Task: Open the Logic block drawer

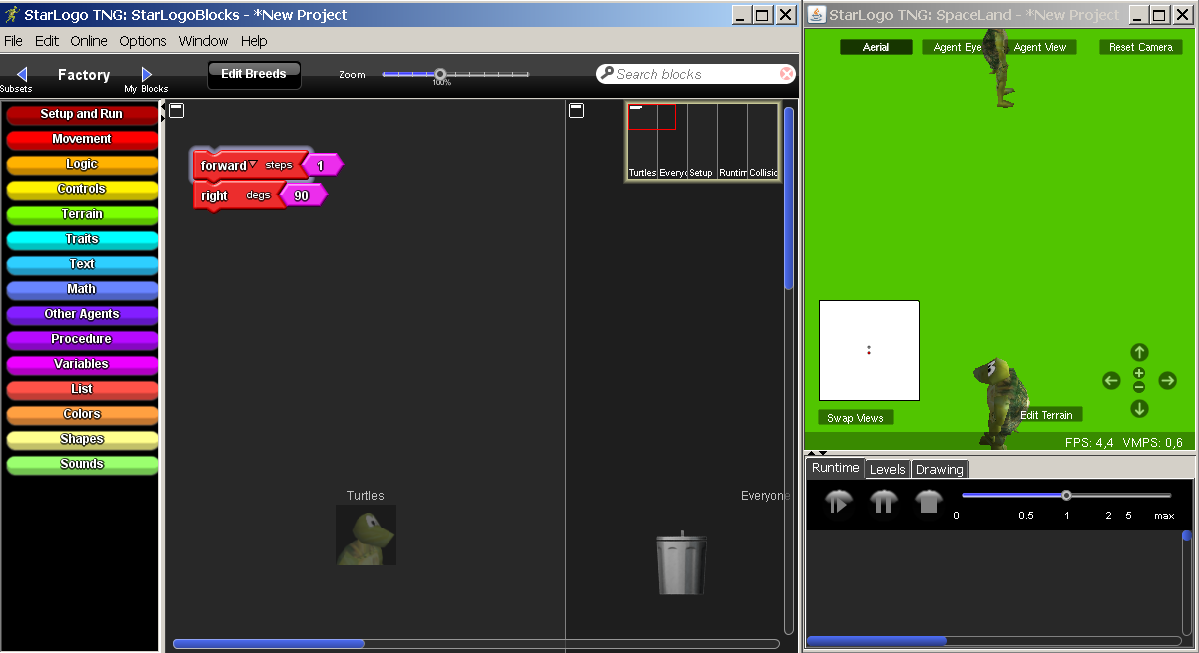Action: point(82,164)
